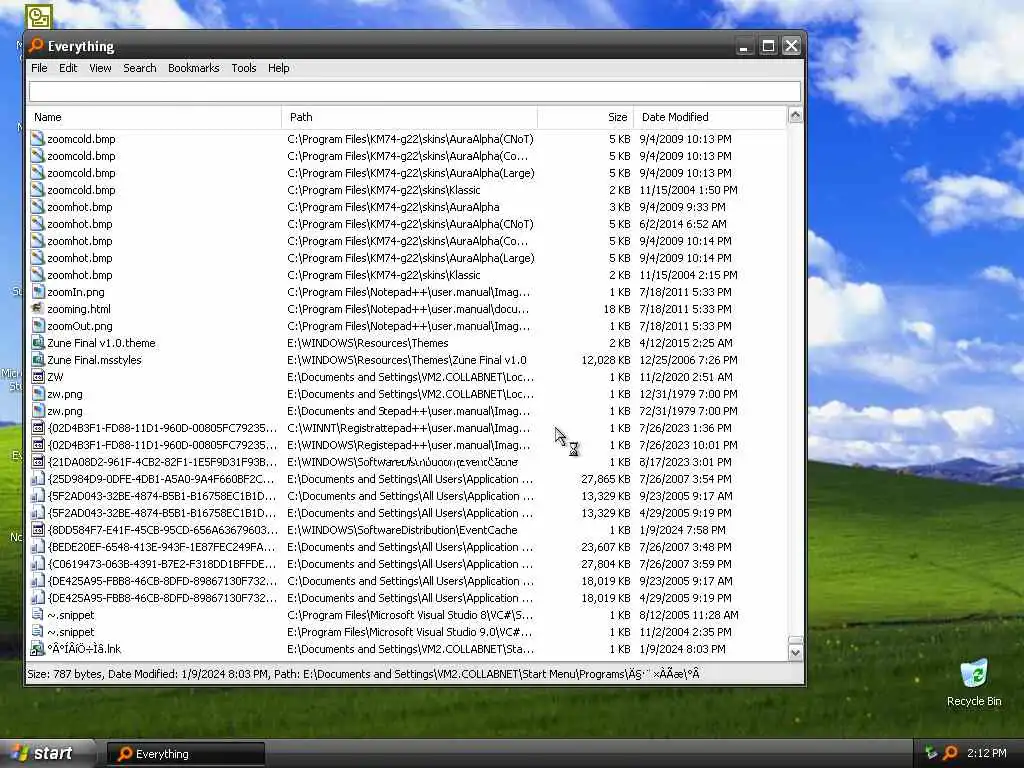
Task: Click icon of {BEDE20EF-6548 file
Action: (x=38, y=547)
